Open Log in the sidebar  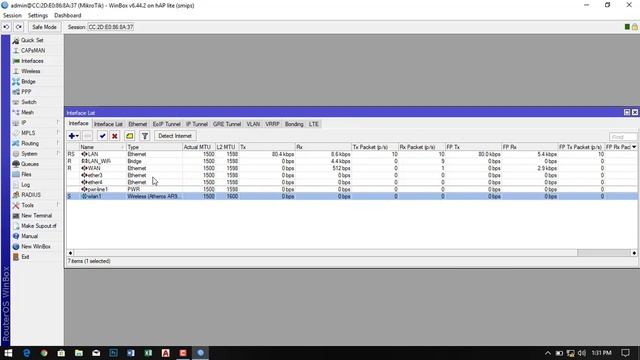[x=25, y=184]
